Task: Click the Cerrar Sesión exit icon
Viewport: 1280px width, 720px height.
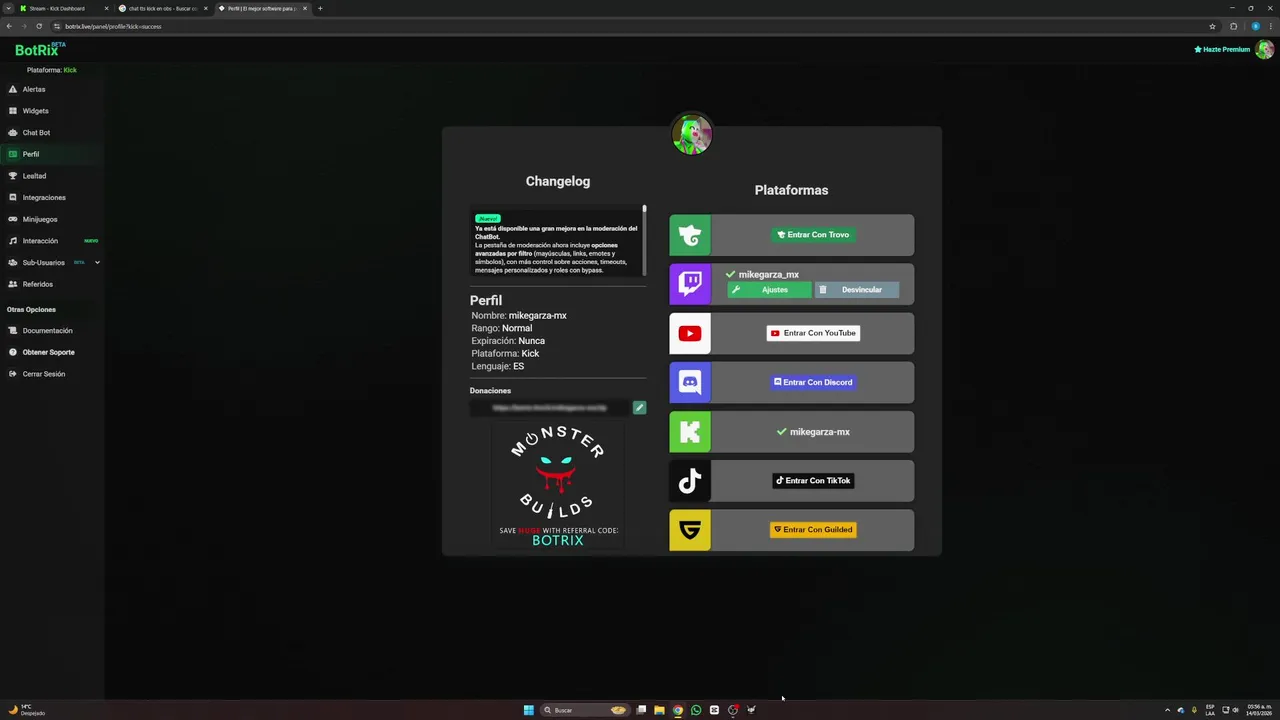Action: pos(13,374)
